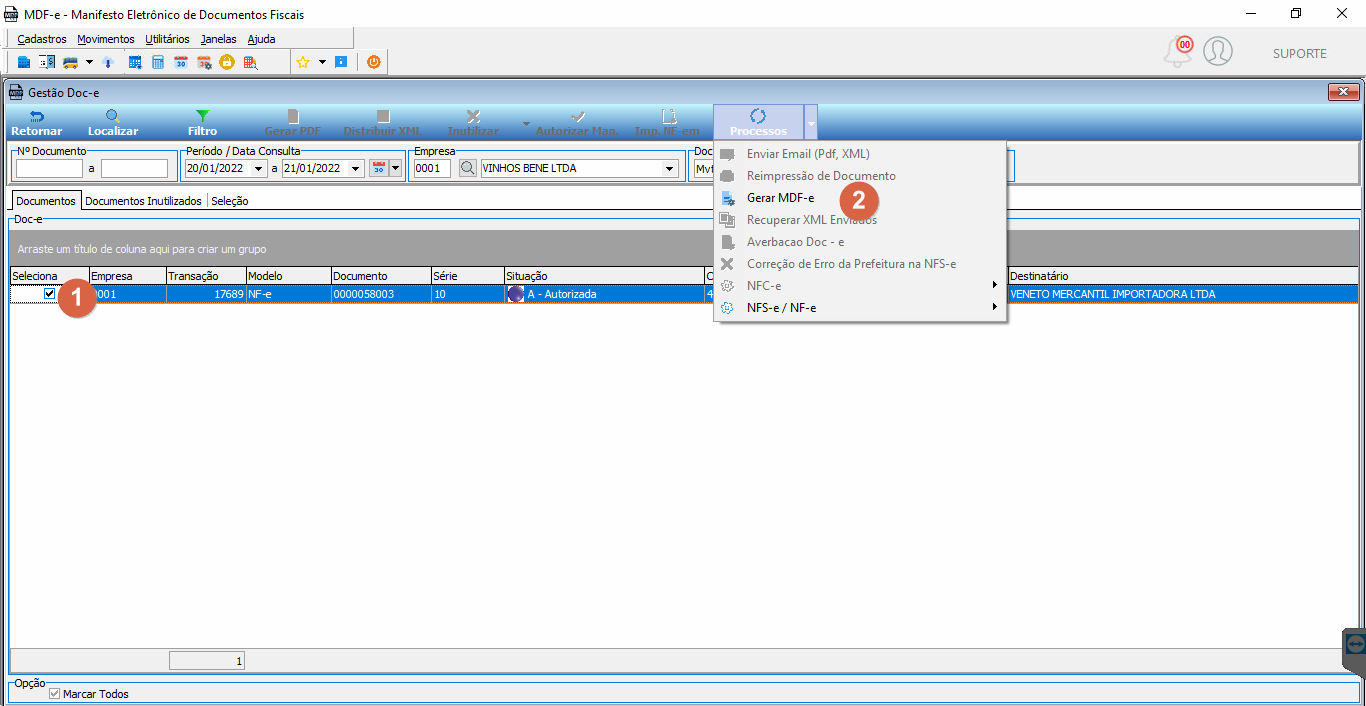This screenshot has width=1366, height=706.
Task: Open the Movimentos menu
Action: 106,39
